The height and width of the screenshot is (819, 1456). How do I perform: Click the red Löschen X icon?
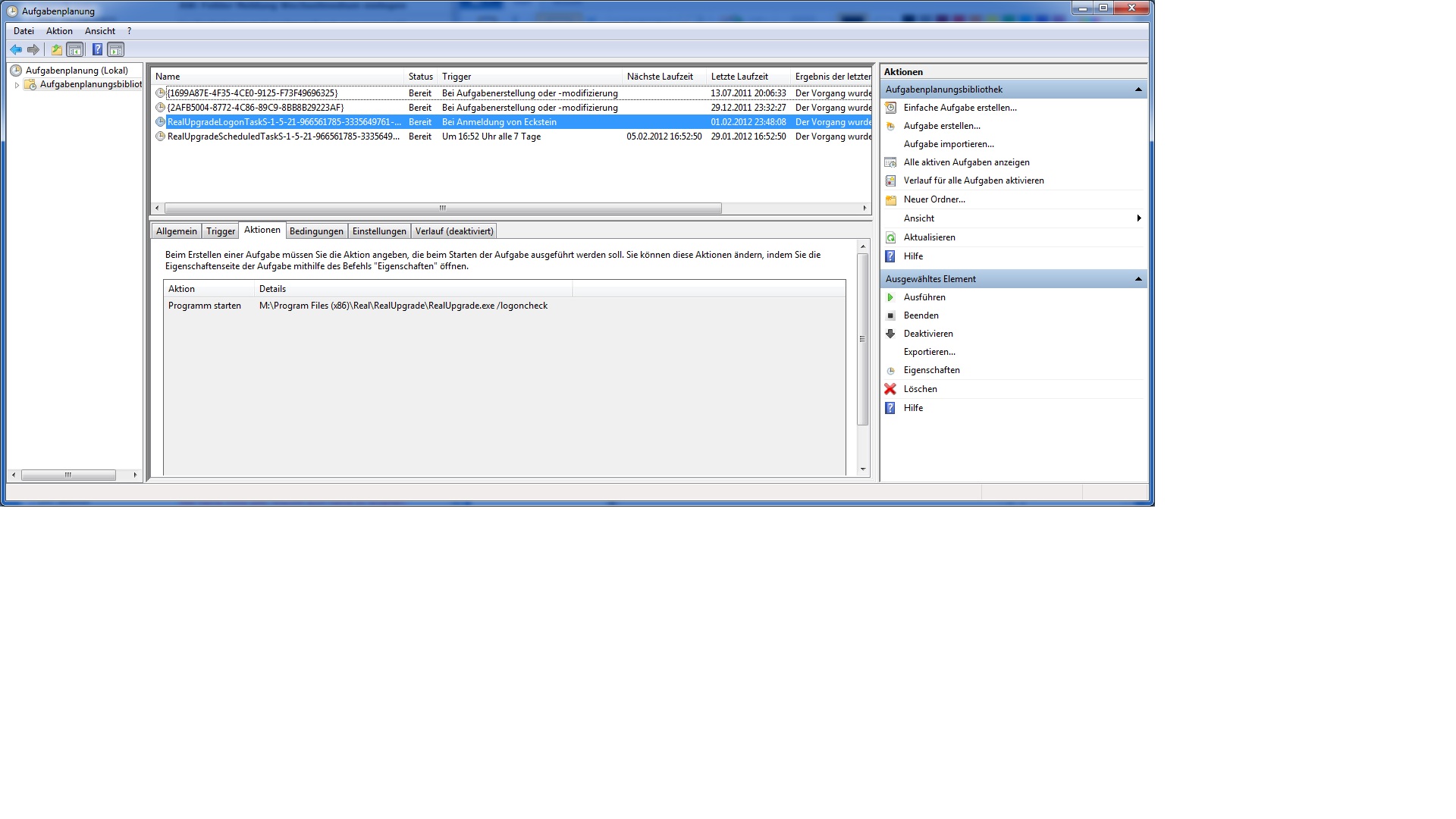(x=890, y=389)
